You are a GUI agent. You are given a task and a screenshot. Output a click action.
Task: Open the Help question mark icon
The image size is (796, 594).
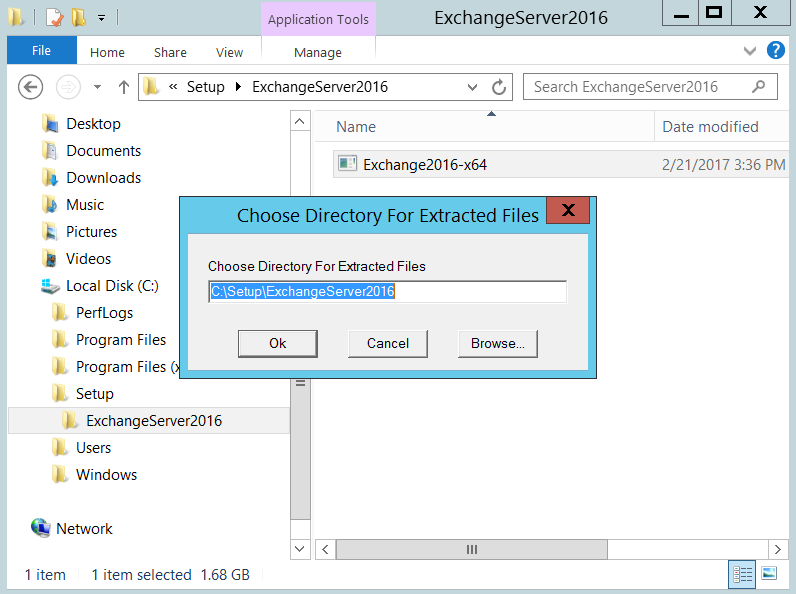(775, 51)
